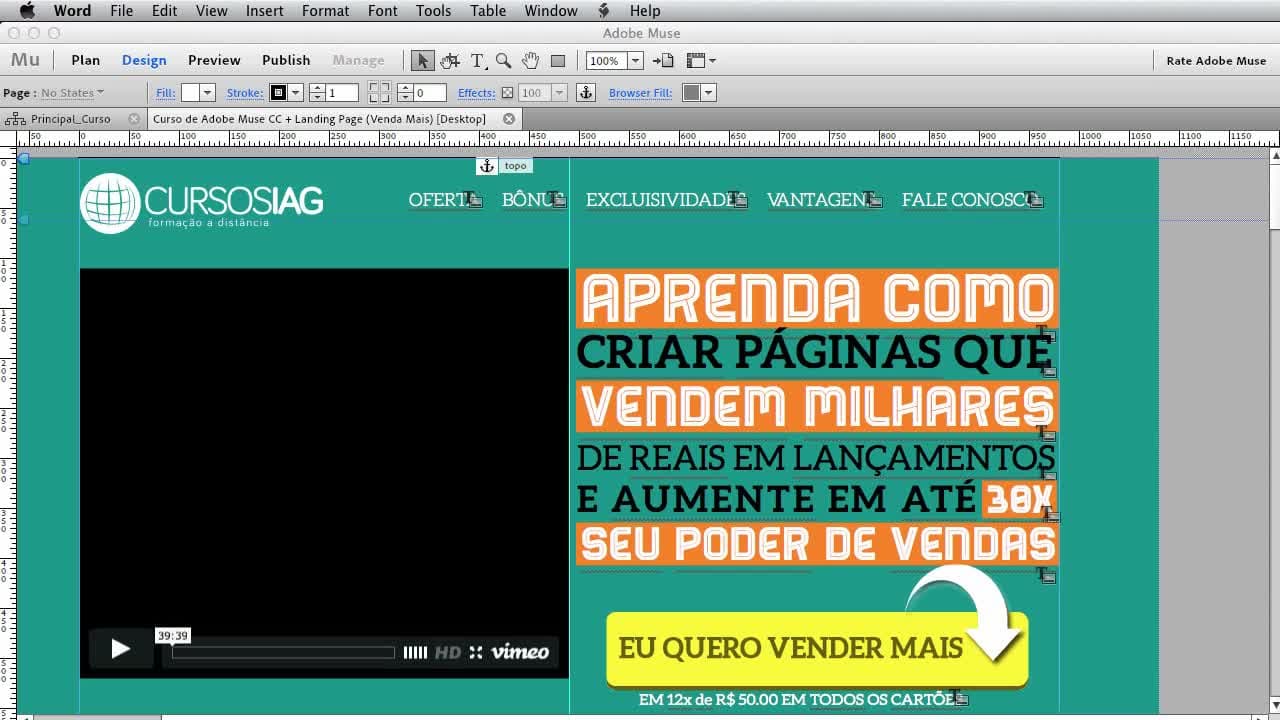Click the anchor link icon in options bar
Image resolution: width=1280 pixels, height=720 pixels.
tap(587, 93)
